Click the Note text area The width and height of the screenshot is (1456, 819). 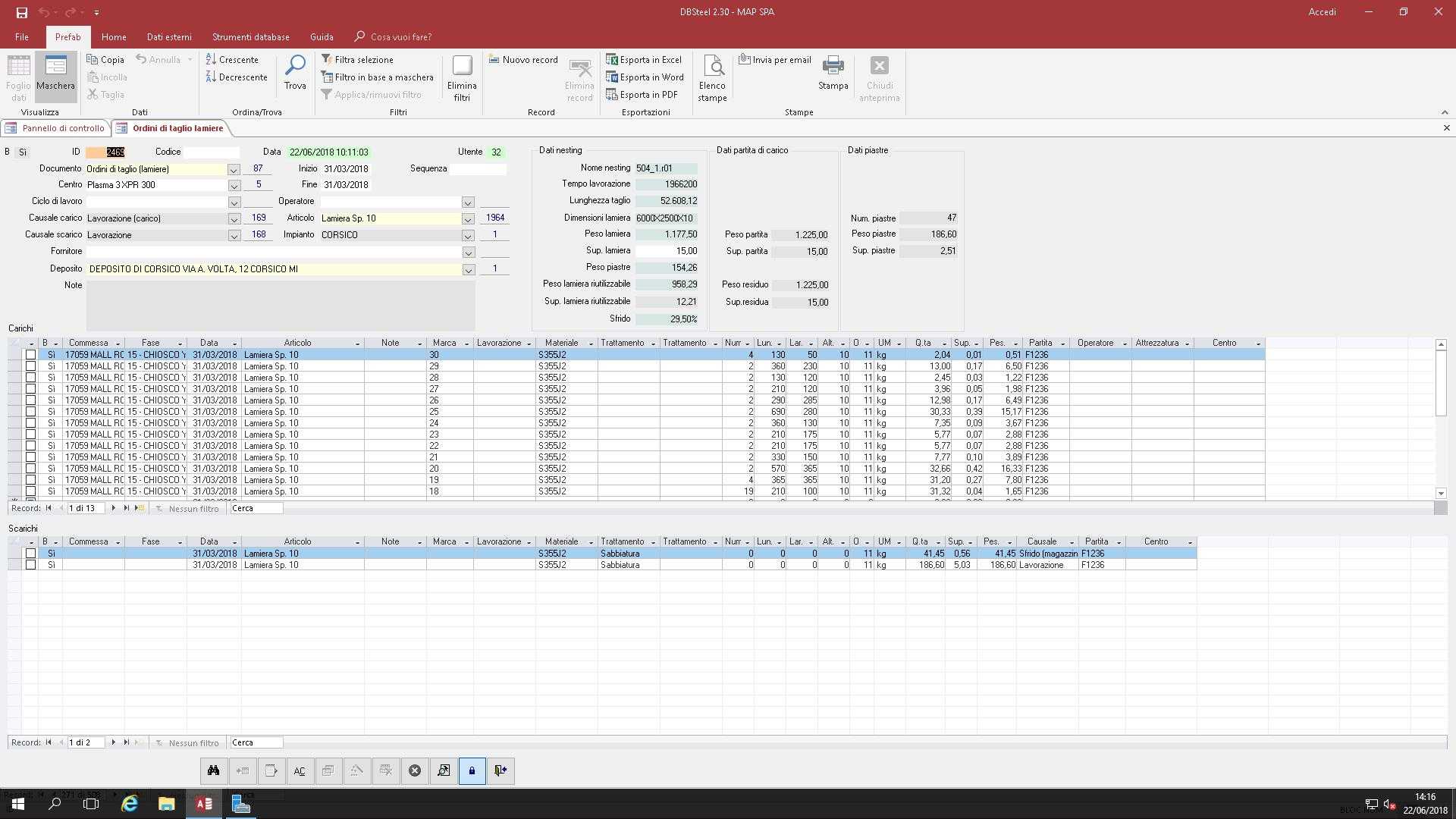(280, 305)
